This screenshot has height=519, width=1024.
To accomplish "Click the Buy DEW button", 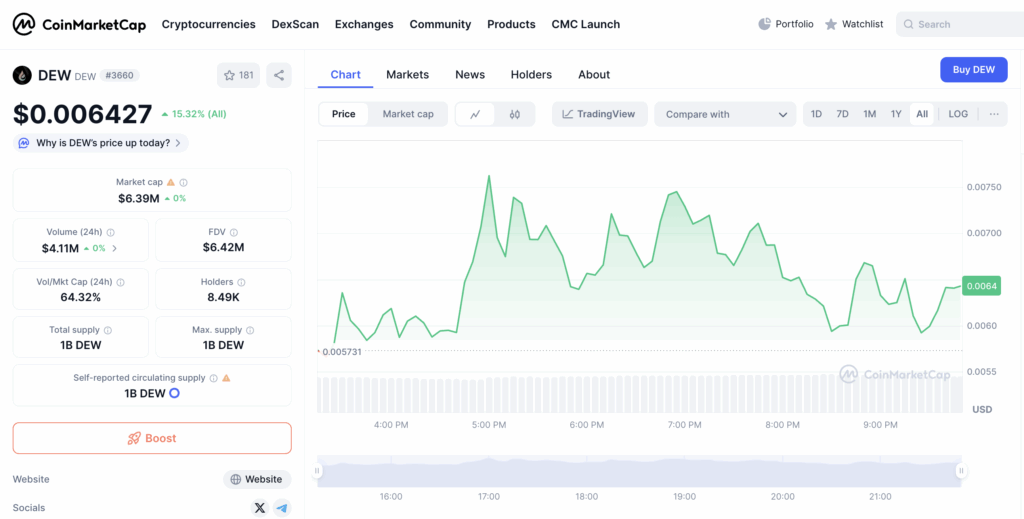I will coord(973,69).
